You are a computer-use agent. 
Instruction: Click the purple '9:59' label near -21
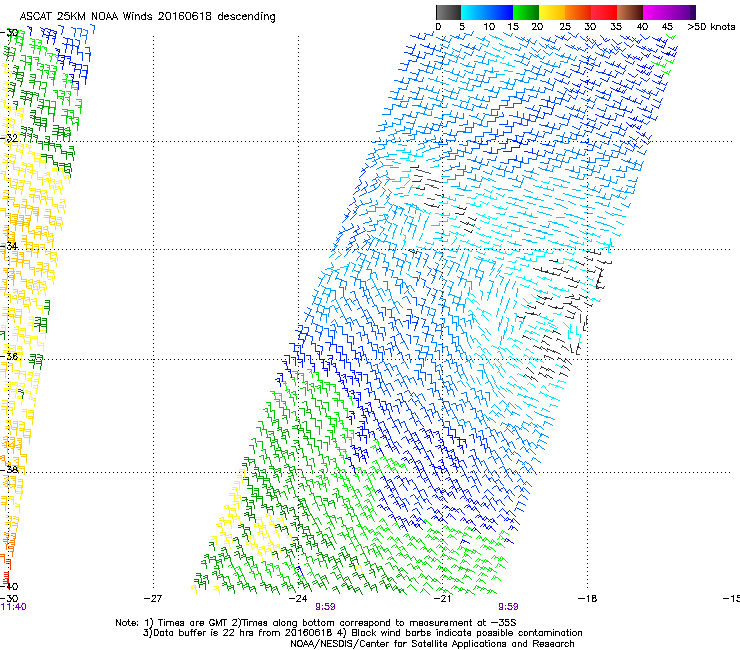click(x=508, y=607)
